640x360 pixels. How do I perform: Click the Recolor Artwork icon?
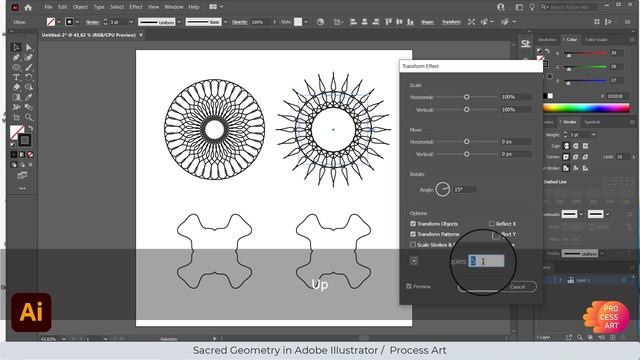[x=320, y=22]
